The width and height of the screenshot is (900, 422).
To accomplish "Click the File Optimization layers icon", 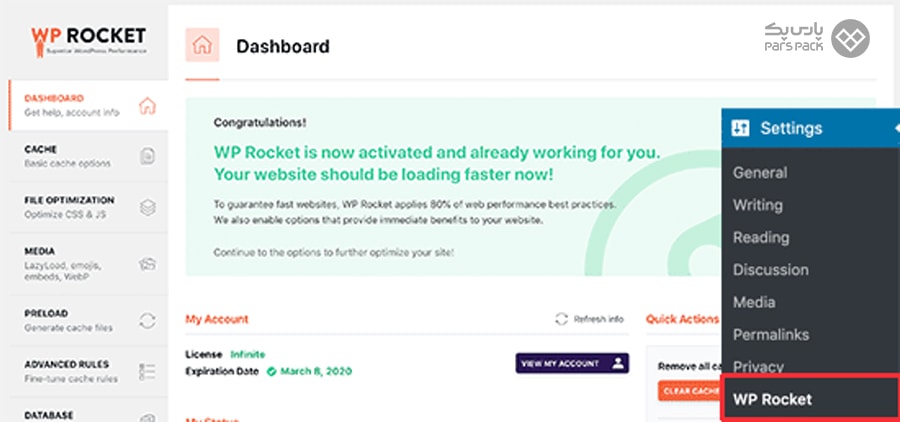I will tap(148, 207).
